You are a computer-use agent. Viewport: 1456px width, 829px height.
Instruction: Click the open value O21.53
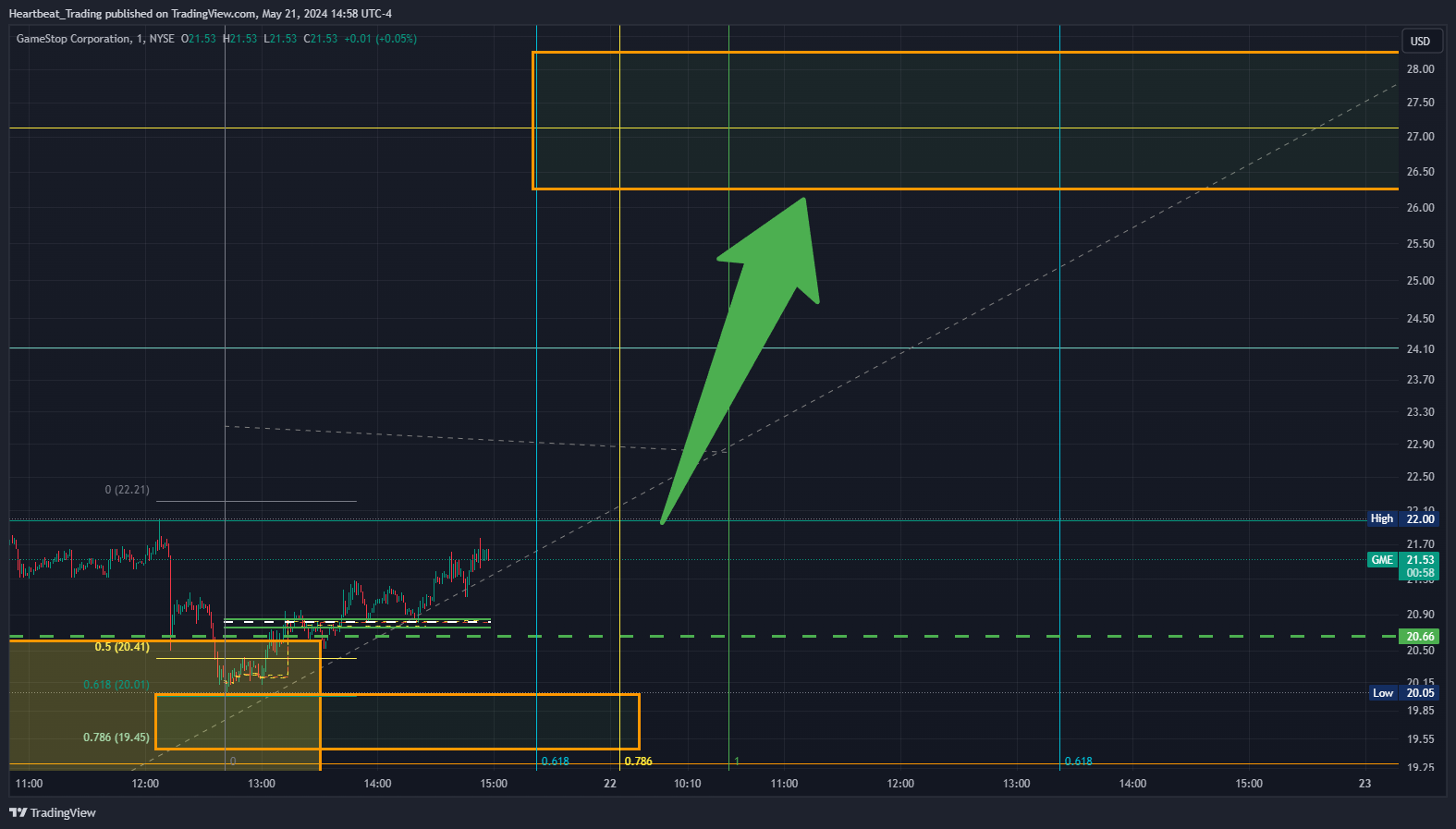198,39
